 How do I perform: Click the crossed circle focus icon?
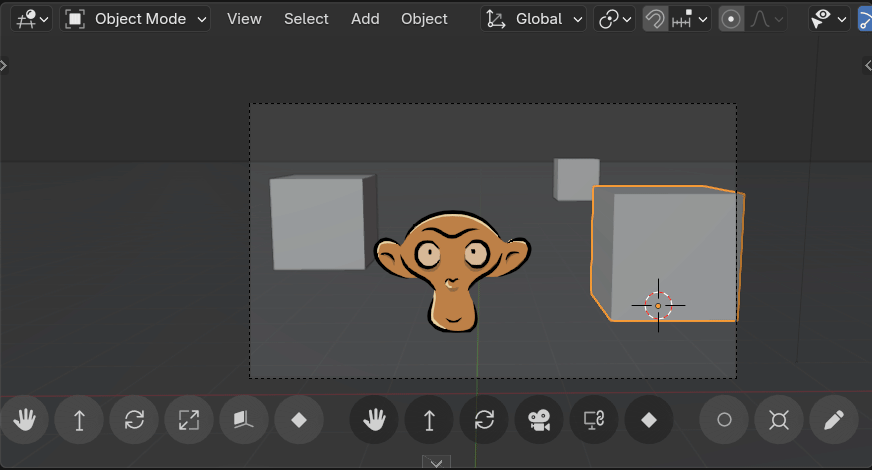779,419
